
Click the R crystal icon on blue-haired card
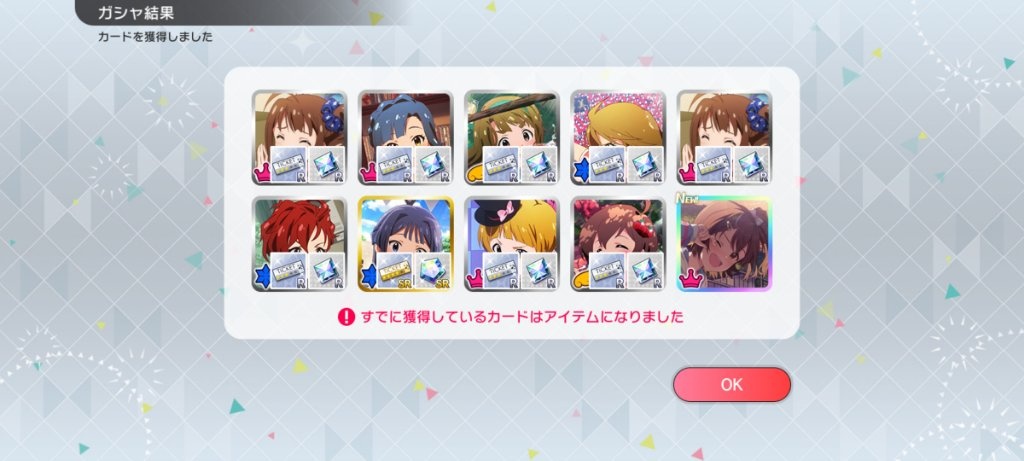tap(433, 164)
